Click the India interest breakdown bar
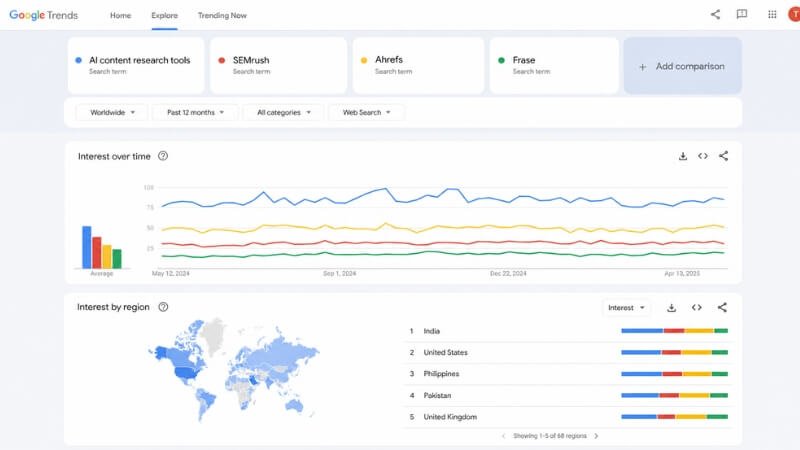The width and height of the screenshot is (800, 450). 674,331
